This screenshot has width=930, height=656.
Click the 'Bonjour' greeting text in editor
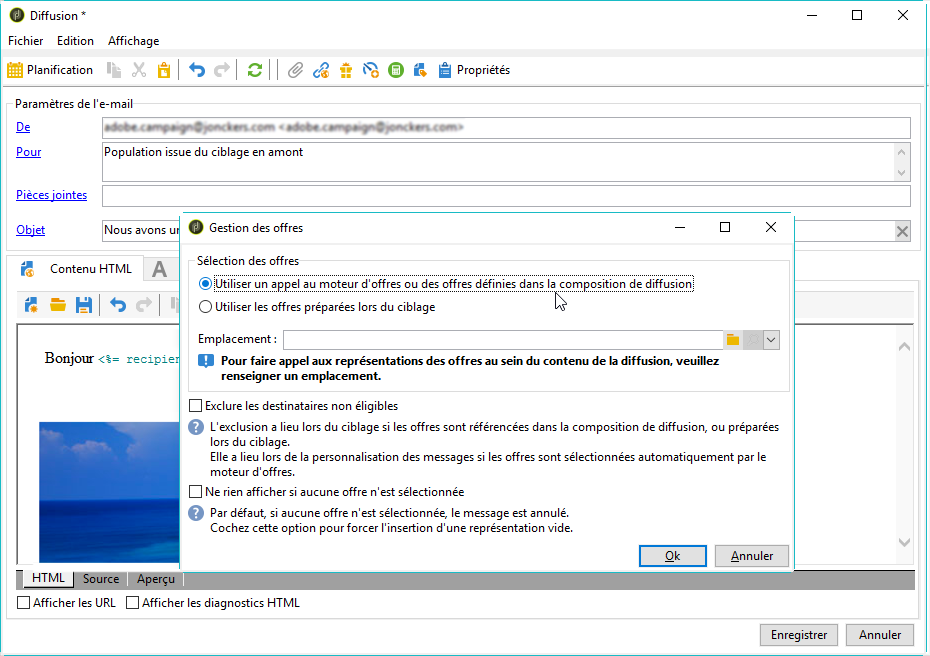click(x=69, y=358)
